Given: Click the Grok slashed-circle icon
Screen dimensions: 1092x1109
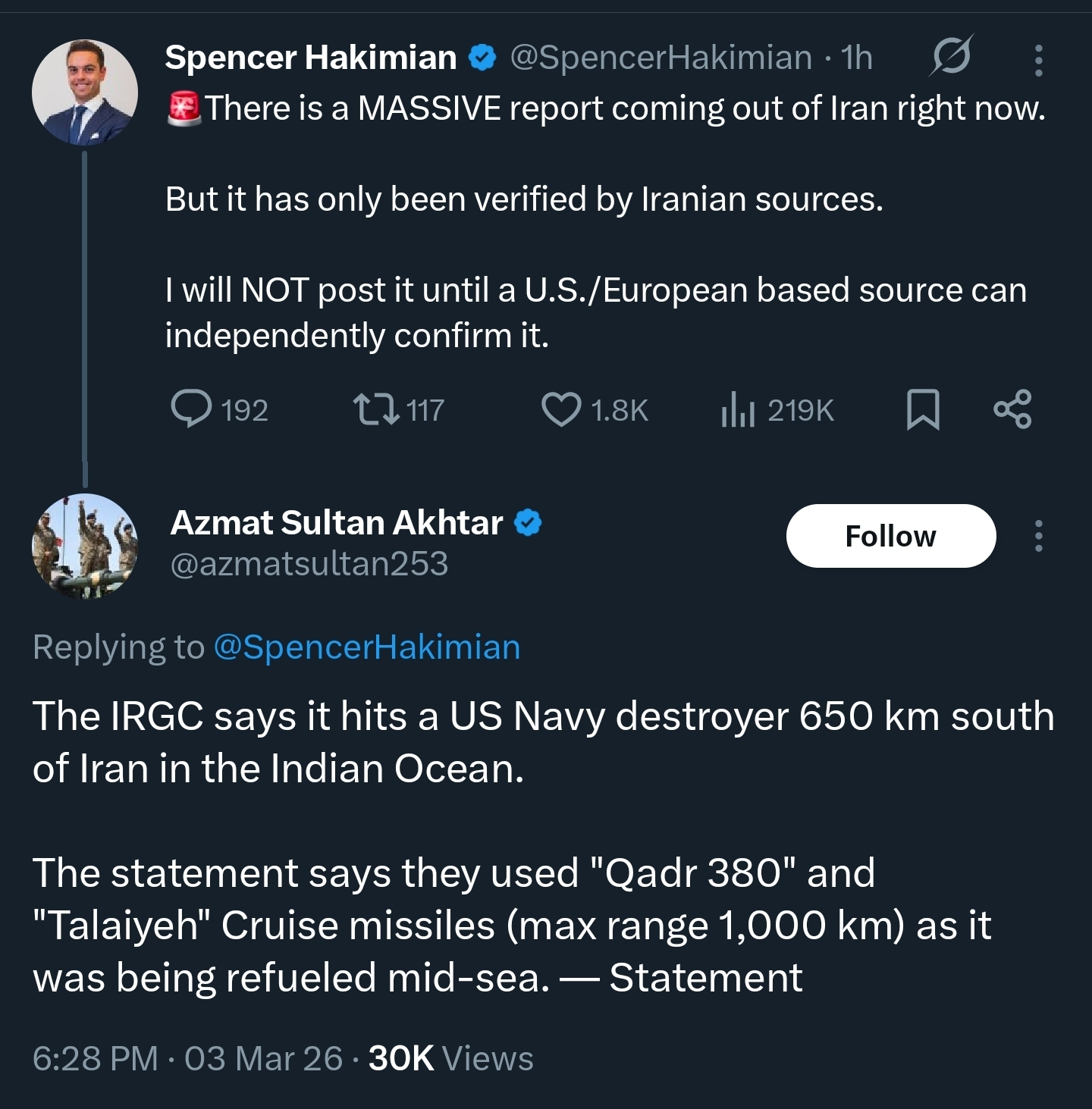Looking at the screenshot, I should [x=951, y=57].
